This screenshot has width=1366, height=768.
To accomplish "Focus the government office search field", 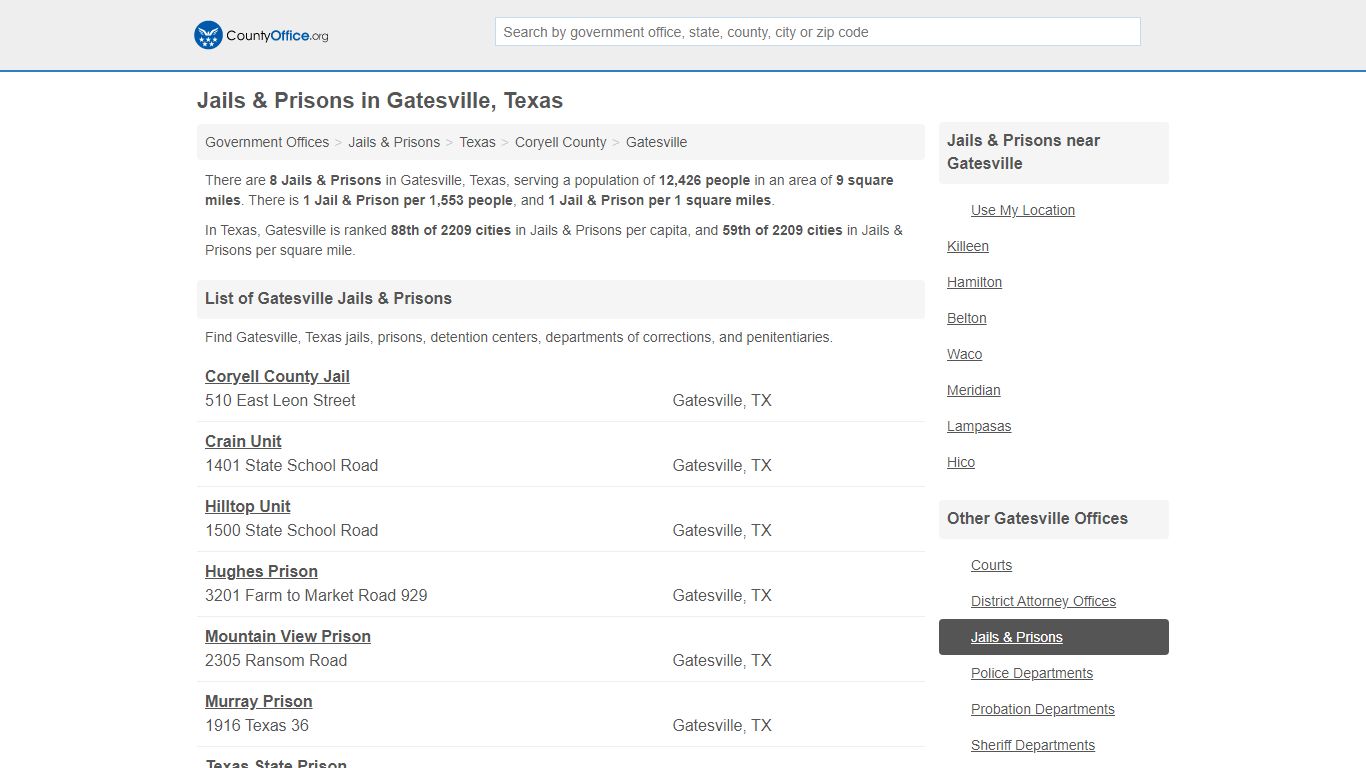I will [x=817, y=32].
